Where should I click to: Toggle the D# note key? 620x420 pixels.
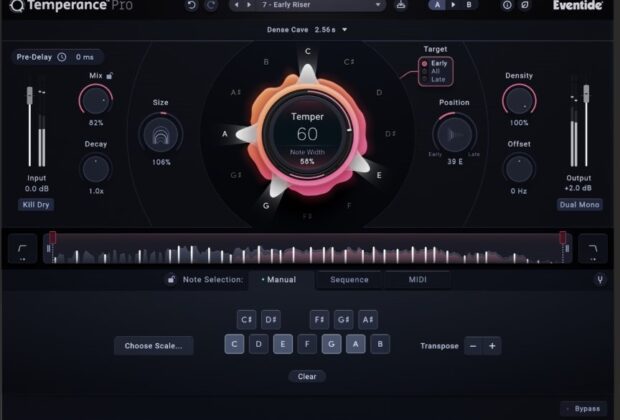[x=271, y=320]
